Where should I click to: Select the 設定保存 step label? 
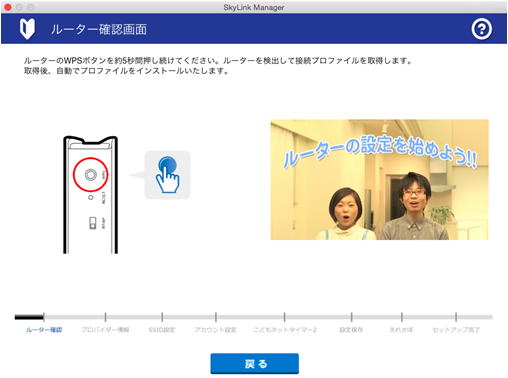[x=351, y=330]
